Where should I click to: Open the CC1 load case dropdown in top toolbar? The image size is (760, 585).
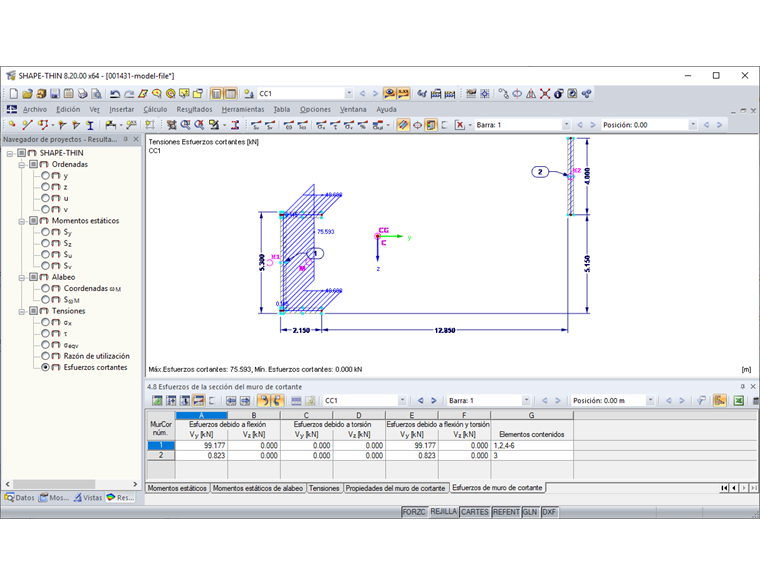(x=348, y=93)
